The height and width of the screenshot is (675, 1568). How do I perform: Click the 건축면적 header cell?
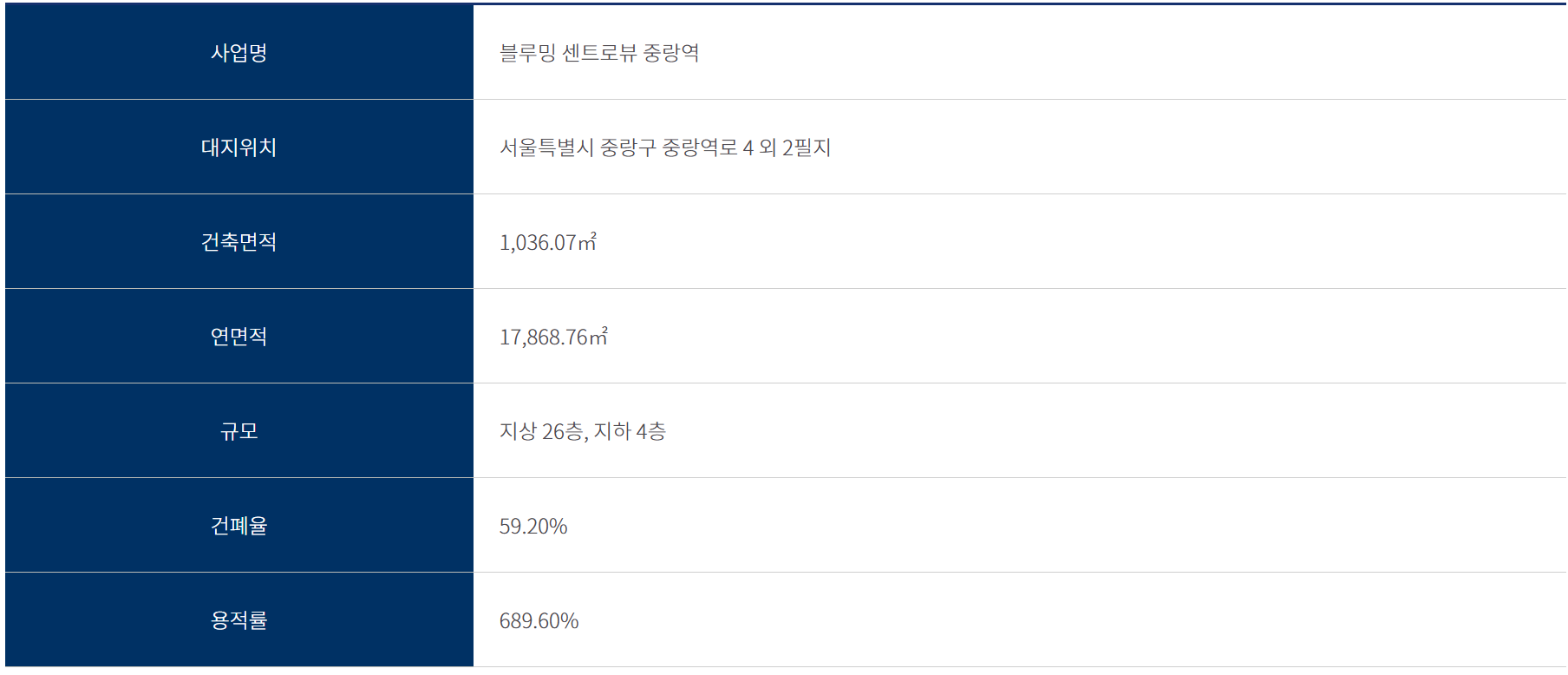coord(238,242)
